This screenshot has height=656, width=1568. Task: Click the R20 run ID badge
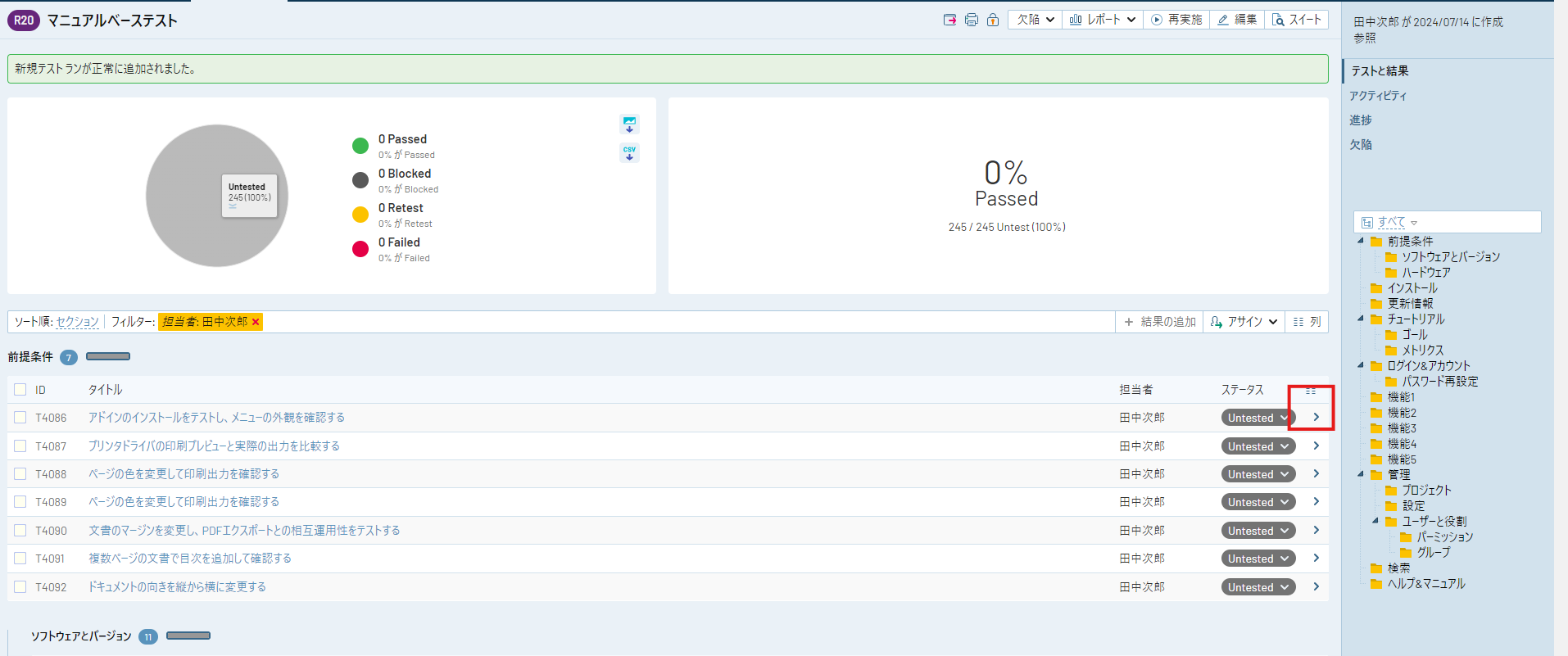[x=24, y=20]
